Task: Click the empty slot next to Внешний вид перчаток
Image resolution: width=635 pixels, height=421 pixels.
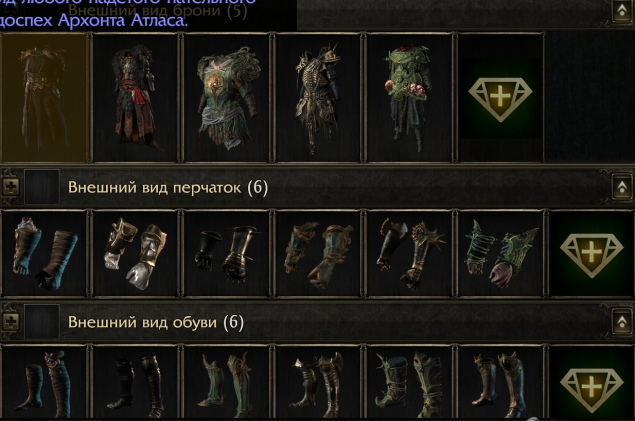Action: (42, 187)
